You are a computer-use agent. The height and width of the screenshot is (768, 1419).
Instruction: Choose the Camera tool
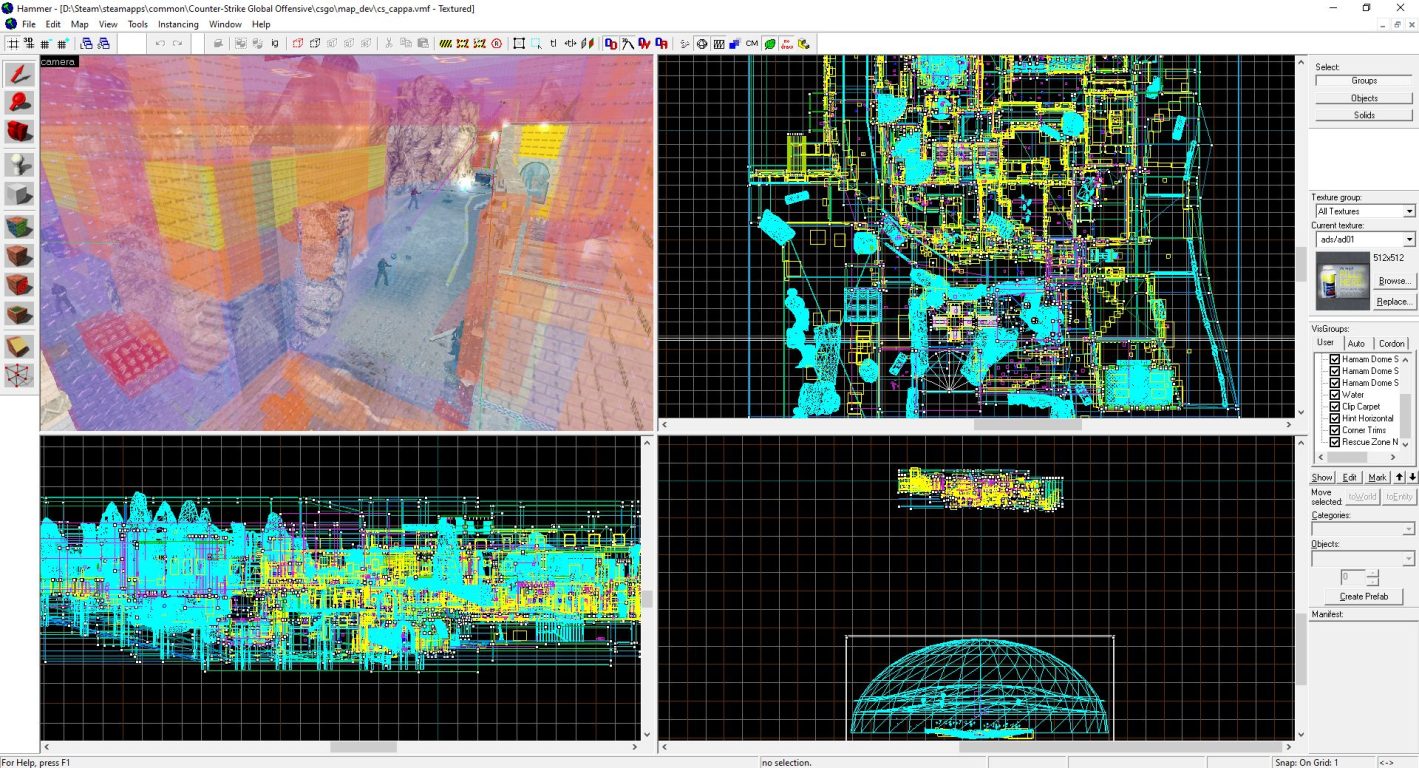[x=19, y=131]
